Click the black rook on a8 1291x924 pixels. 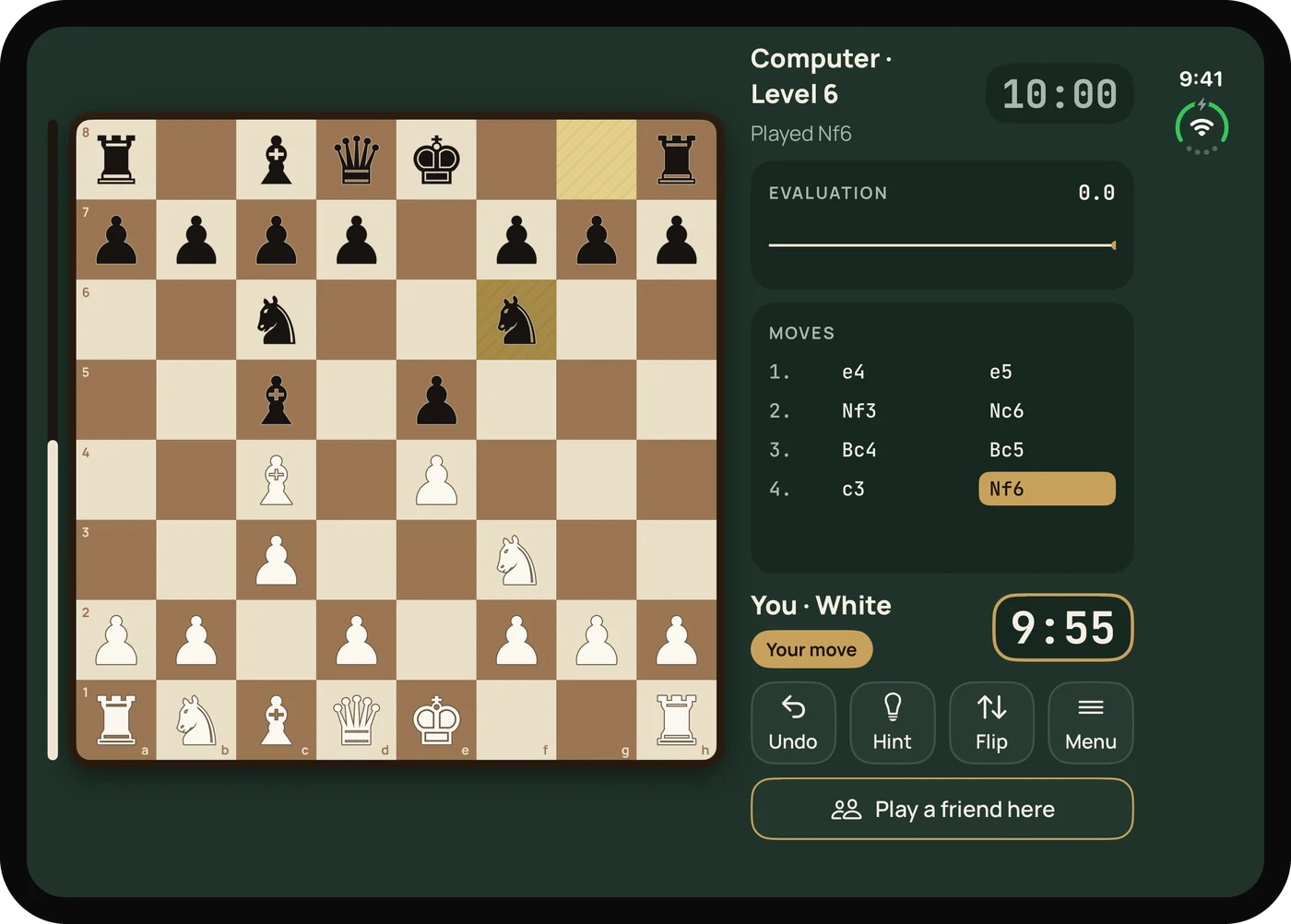click(x=116, y=160)
